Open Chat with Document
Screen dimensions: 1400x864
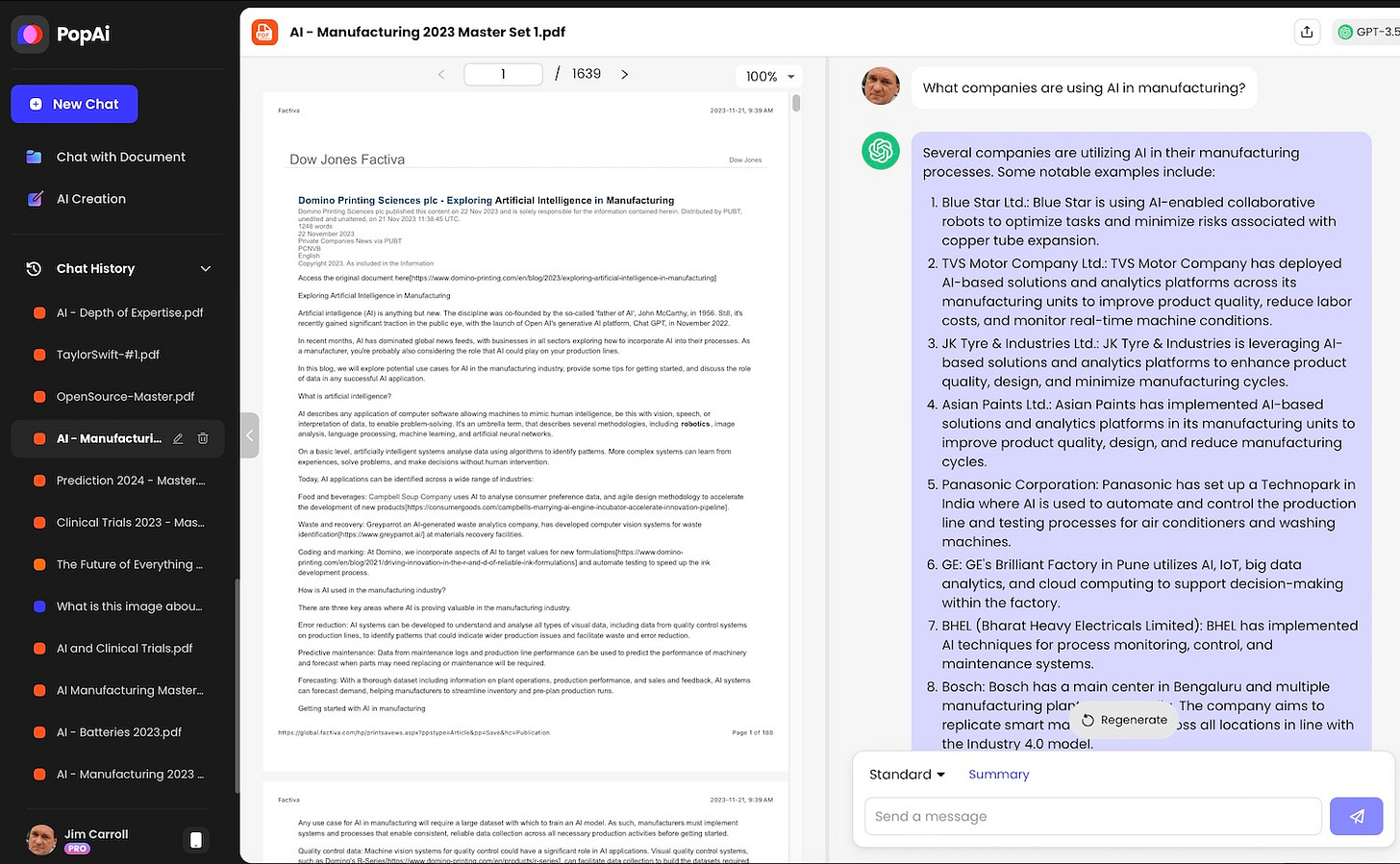point(120,157)
